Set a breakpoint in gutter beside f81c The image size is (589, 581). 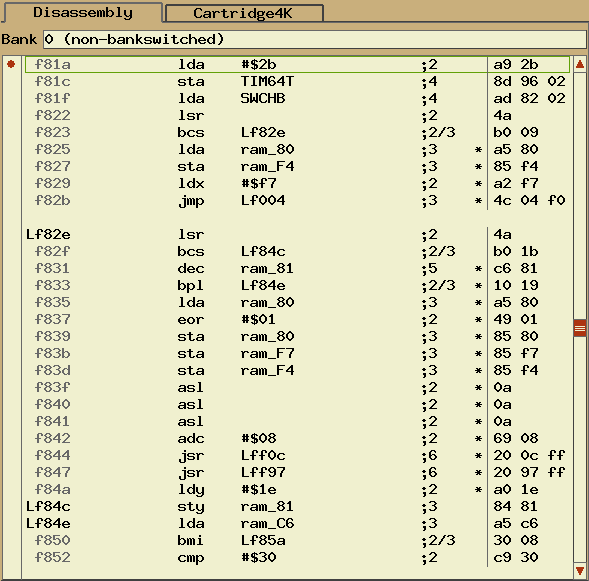click(x=11, y=81)
